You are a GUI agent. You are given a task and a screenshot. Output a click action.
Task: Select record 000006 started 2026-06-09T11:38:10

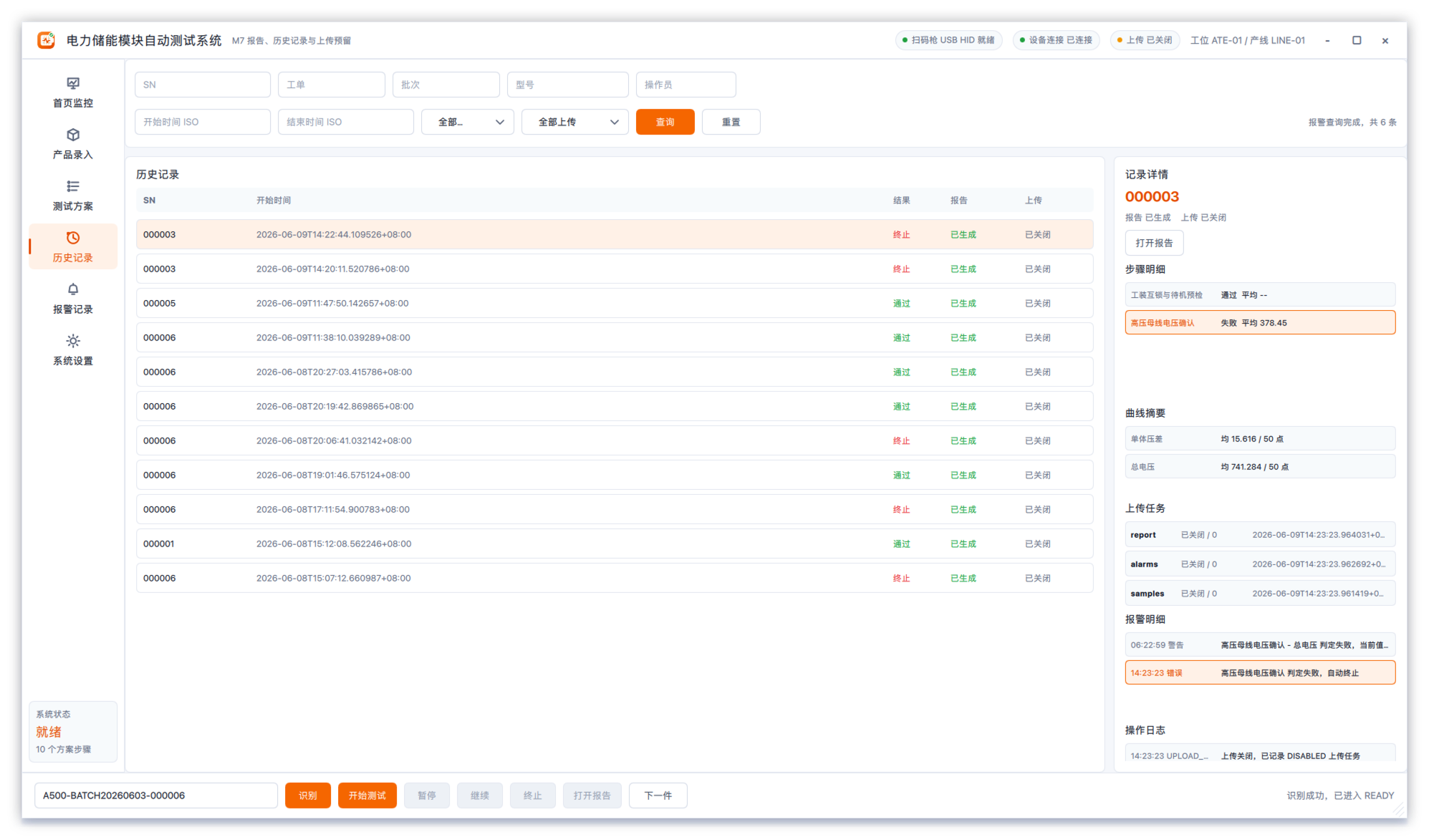tap(615, 338)
